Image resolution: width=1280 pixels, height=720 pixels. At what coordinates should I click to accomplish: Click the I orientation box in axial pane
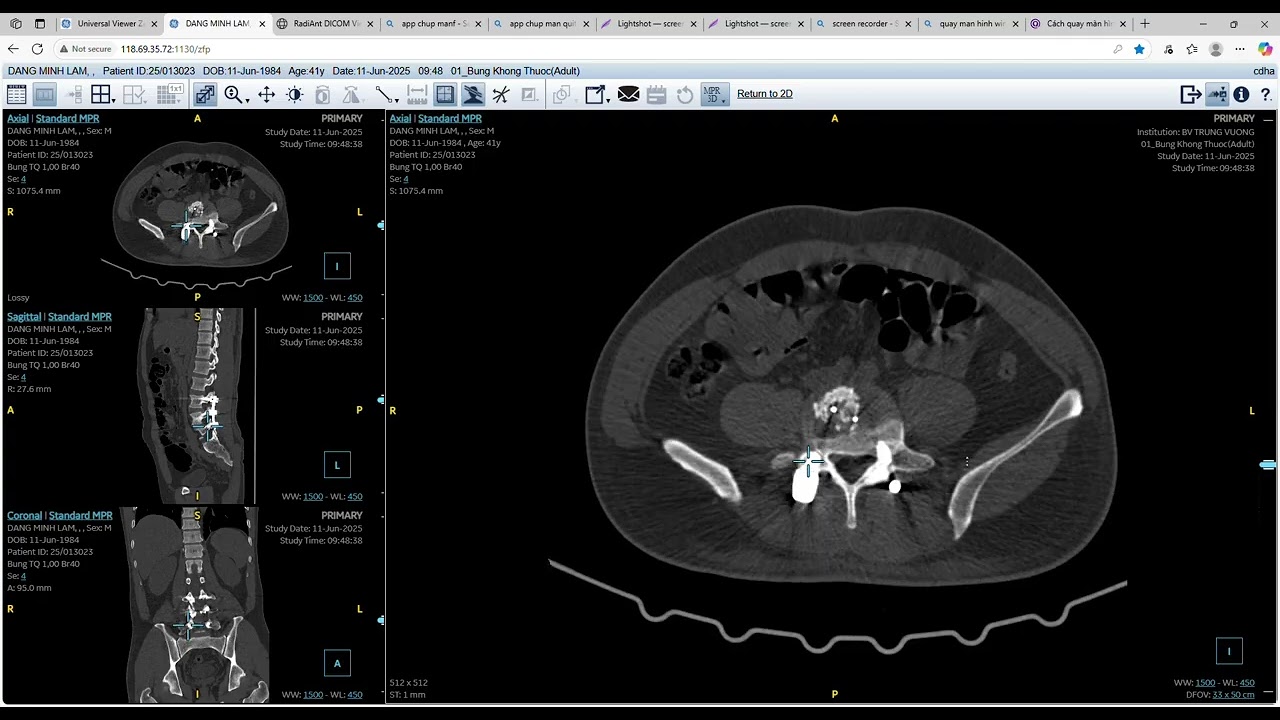337,266
